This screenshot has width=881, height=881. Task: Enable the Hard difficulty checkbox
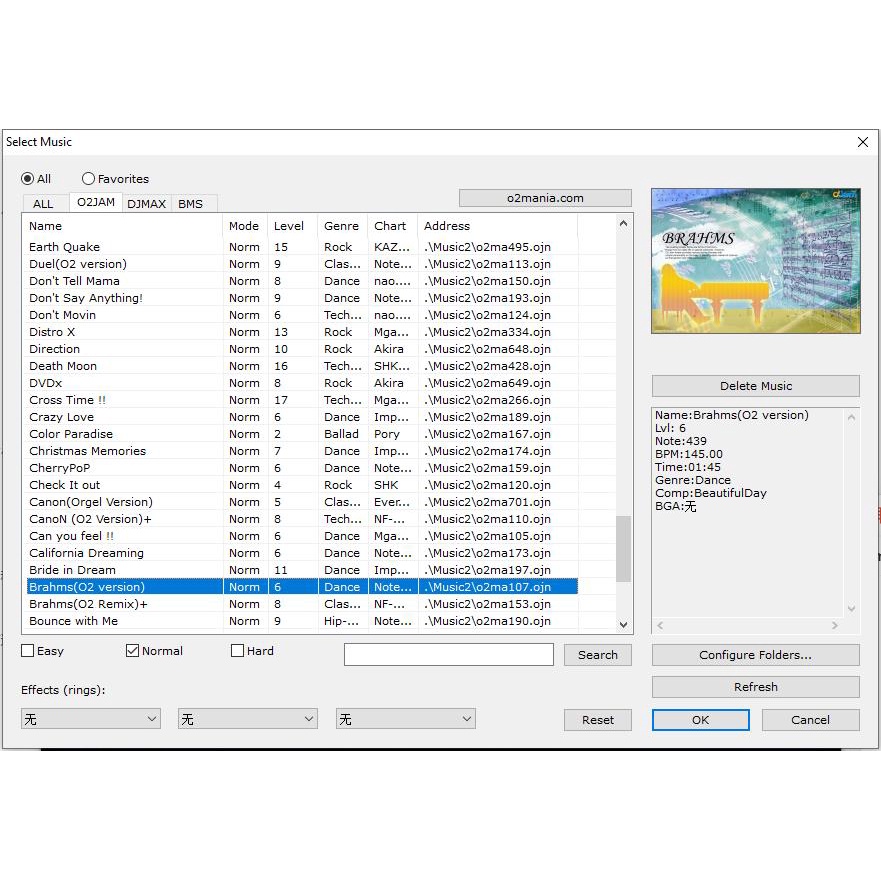point(237,651)
